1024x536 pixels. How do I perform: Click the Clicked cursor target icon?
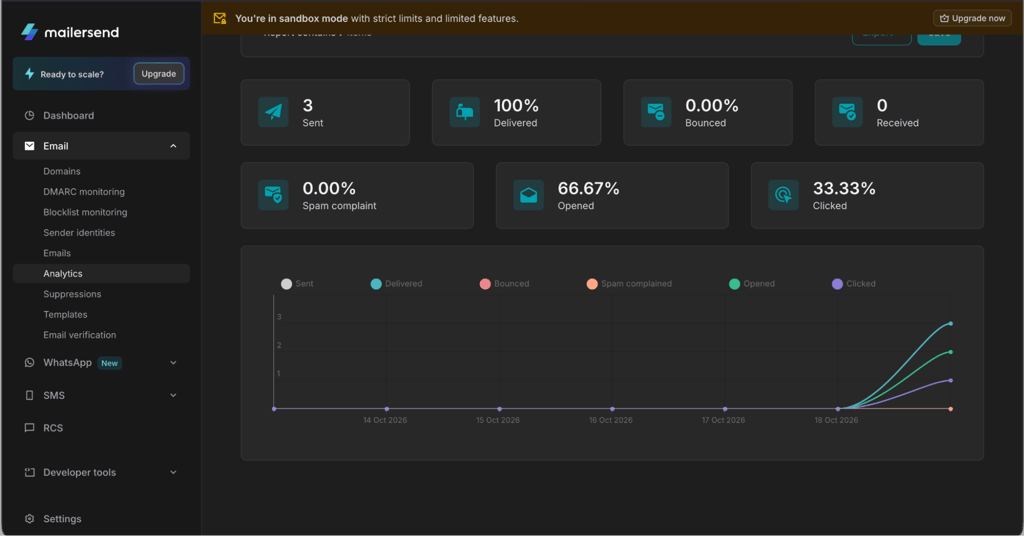pyautogui.click(x=784, y=195)
